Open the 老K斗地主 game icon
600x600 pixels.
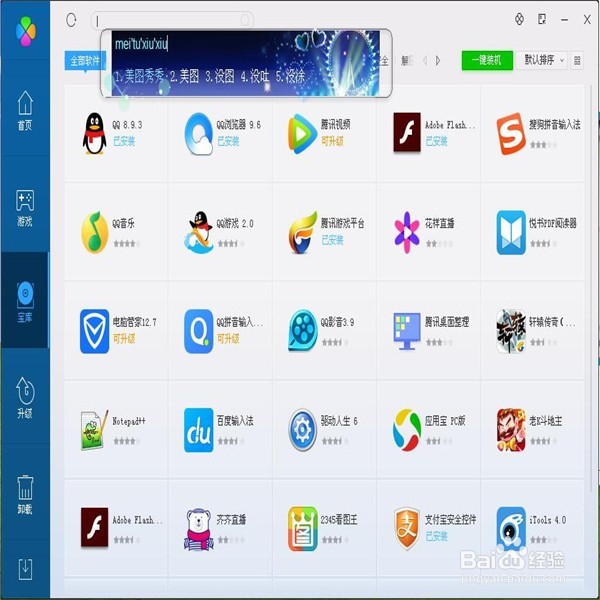coord(511,430)
